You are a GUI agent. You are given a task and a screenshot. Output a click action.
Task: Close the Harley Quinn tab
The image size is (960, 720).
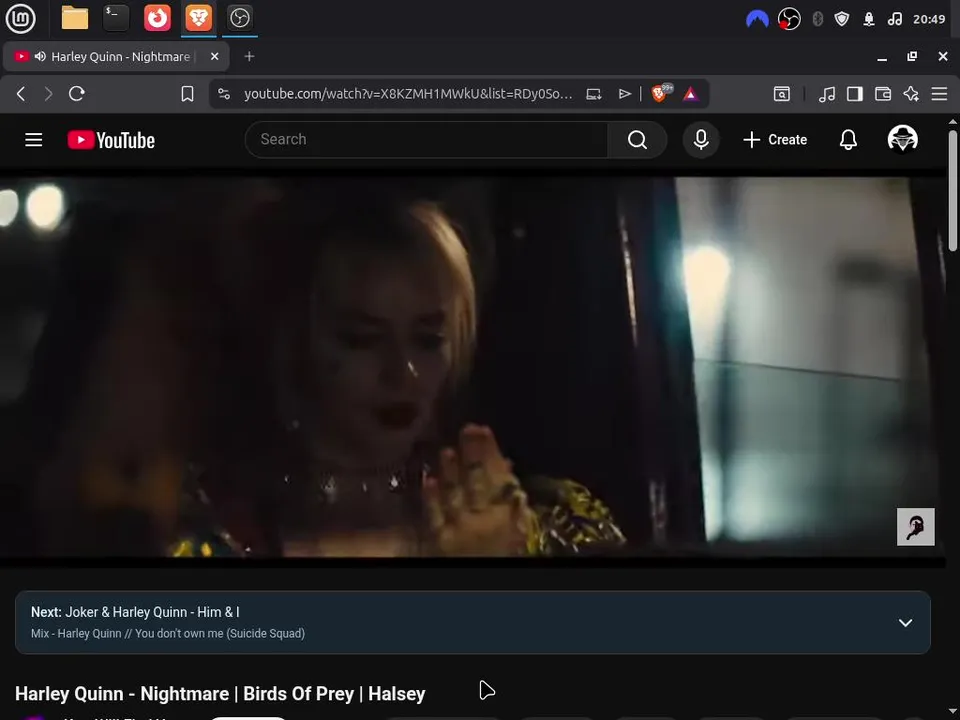coord(214,56)
